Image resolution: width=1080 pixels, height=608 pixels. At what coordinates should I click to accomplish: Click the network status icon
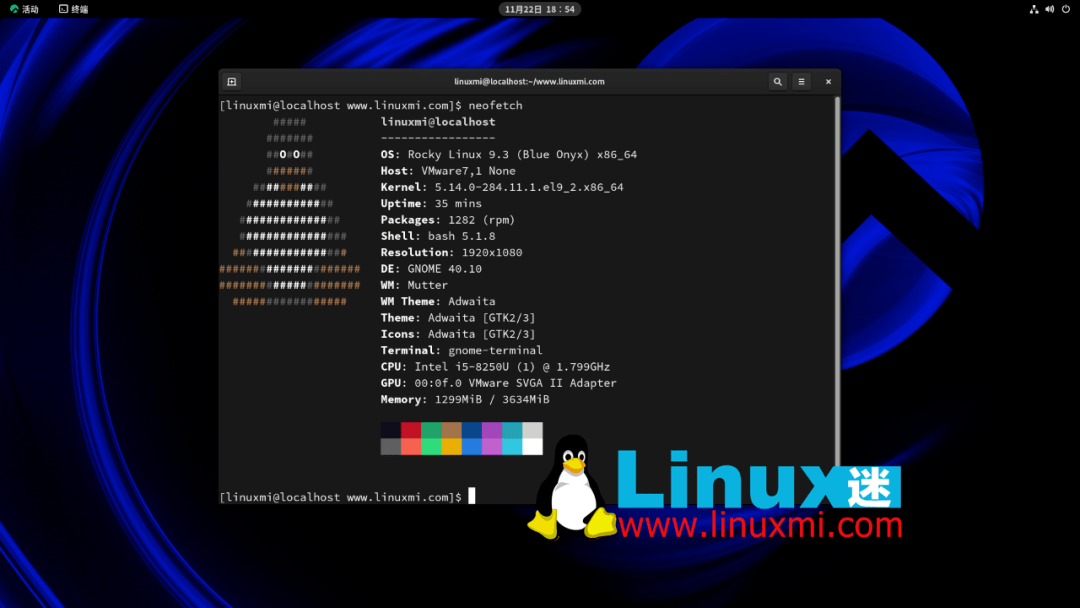coord(1034,9)
